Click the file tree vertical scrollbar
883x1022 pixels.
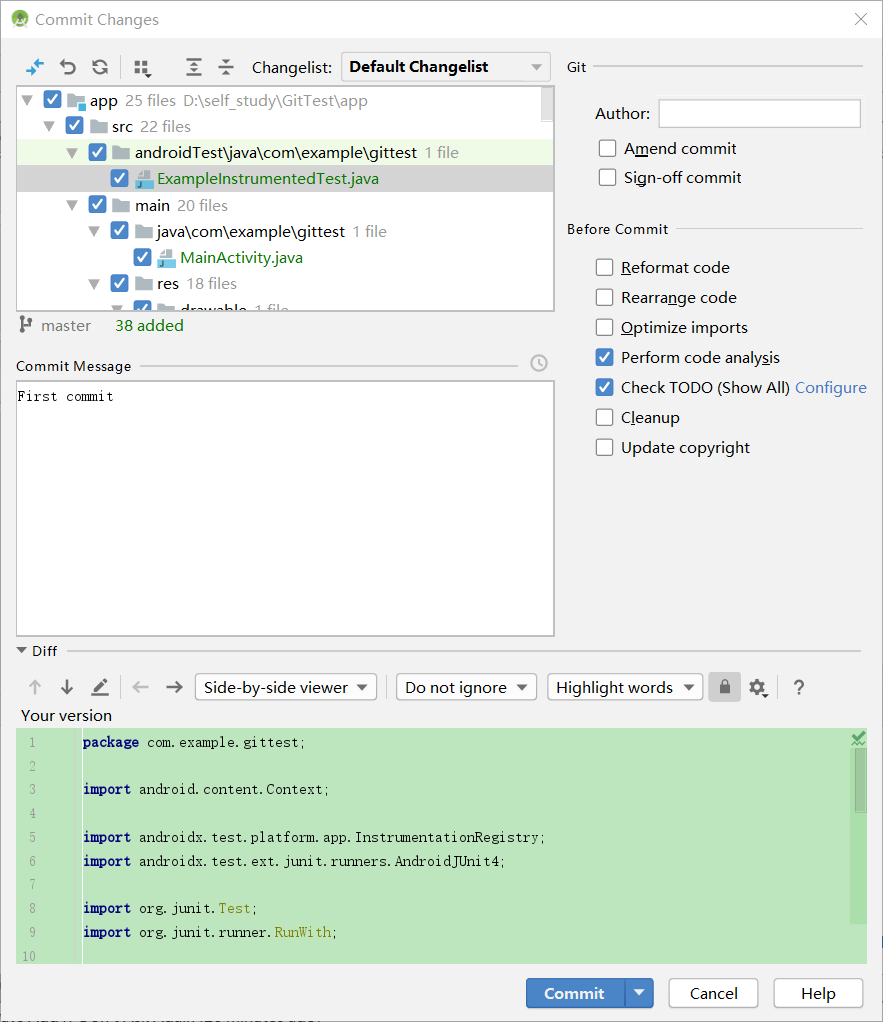pos(547,104)
